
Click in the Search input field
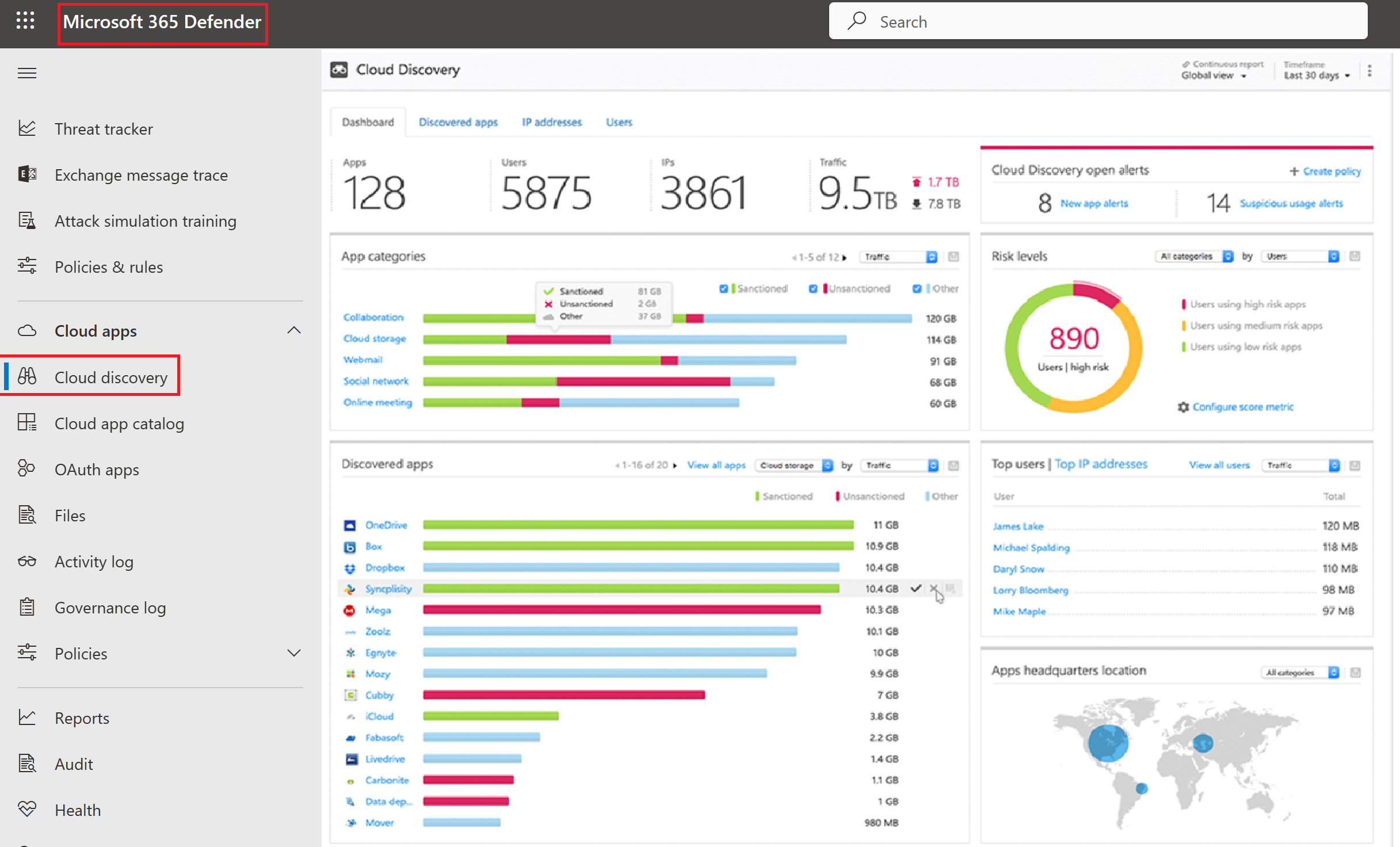[x=1098, y=21]
